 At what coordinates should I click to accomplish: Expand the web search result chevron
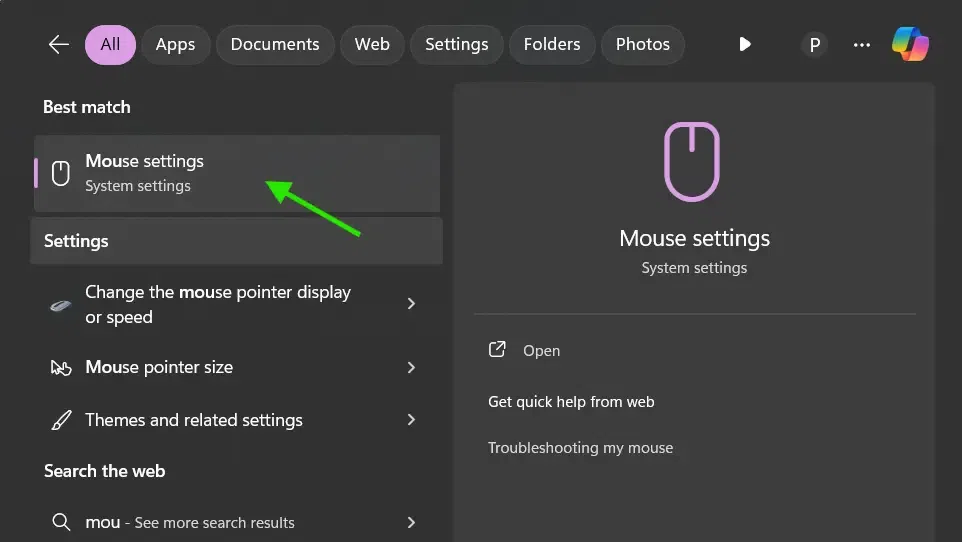point(411,522)
